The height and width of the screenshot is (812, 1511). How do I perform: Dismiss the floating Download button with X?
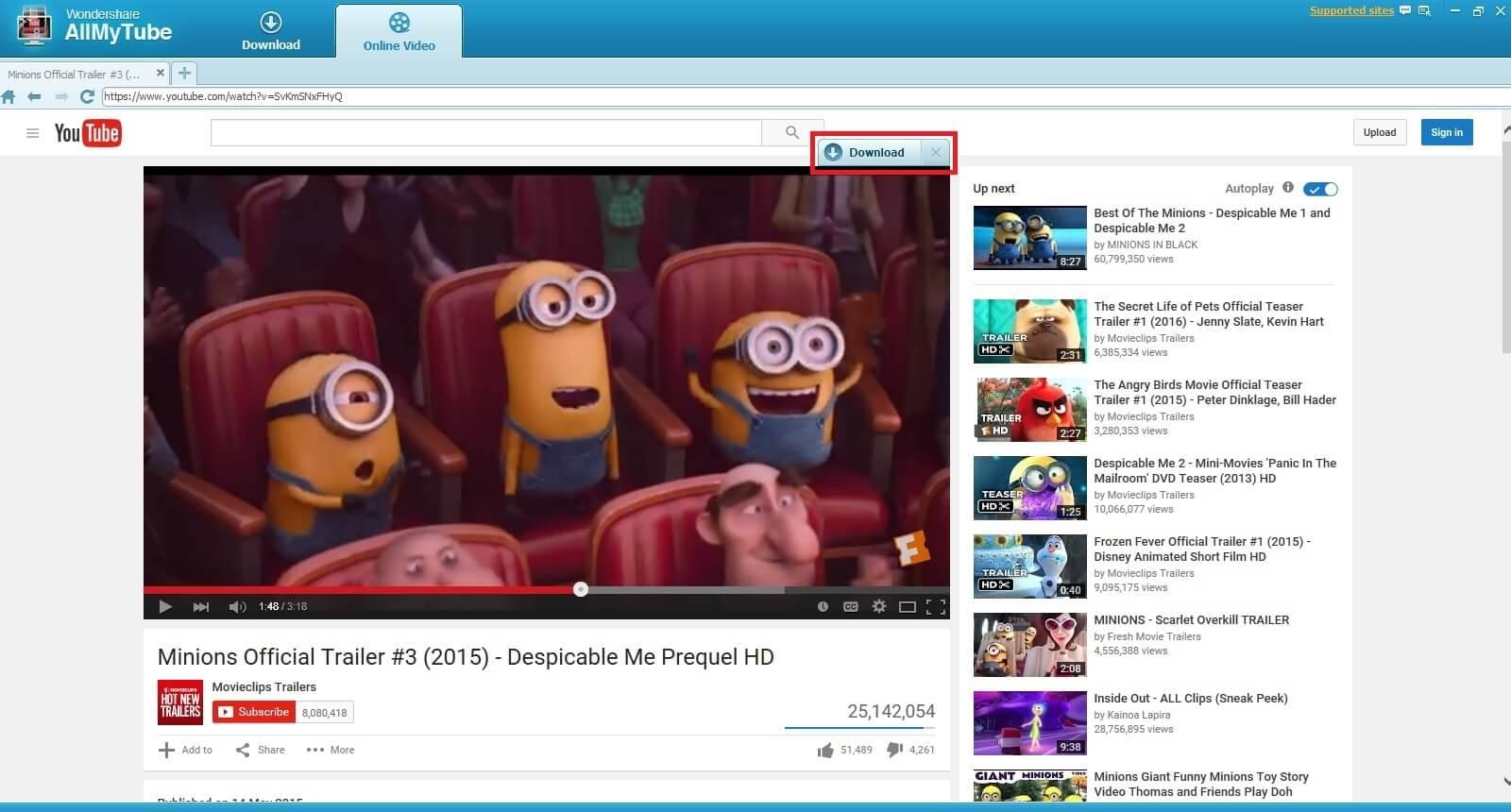tap(936, 152)
